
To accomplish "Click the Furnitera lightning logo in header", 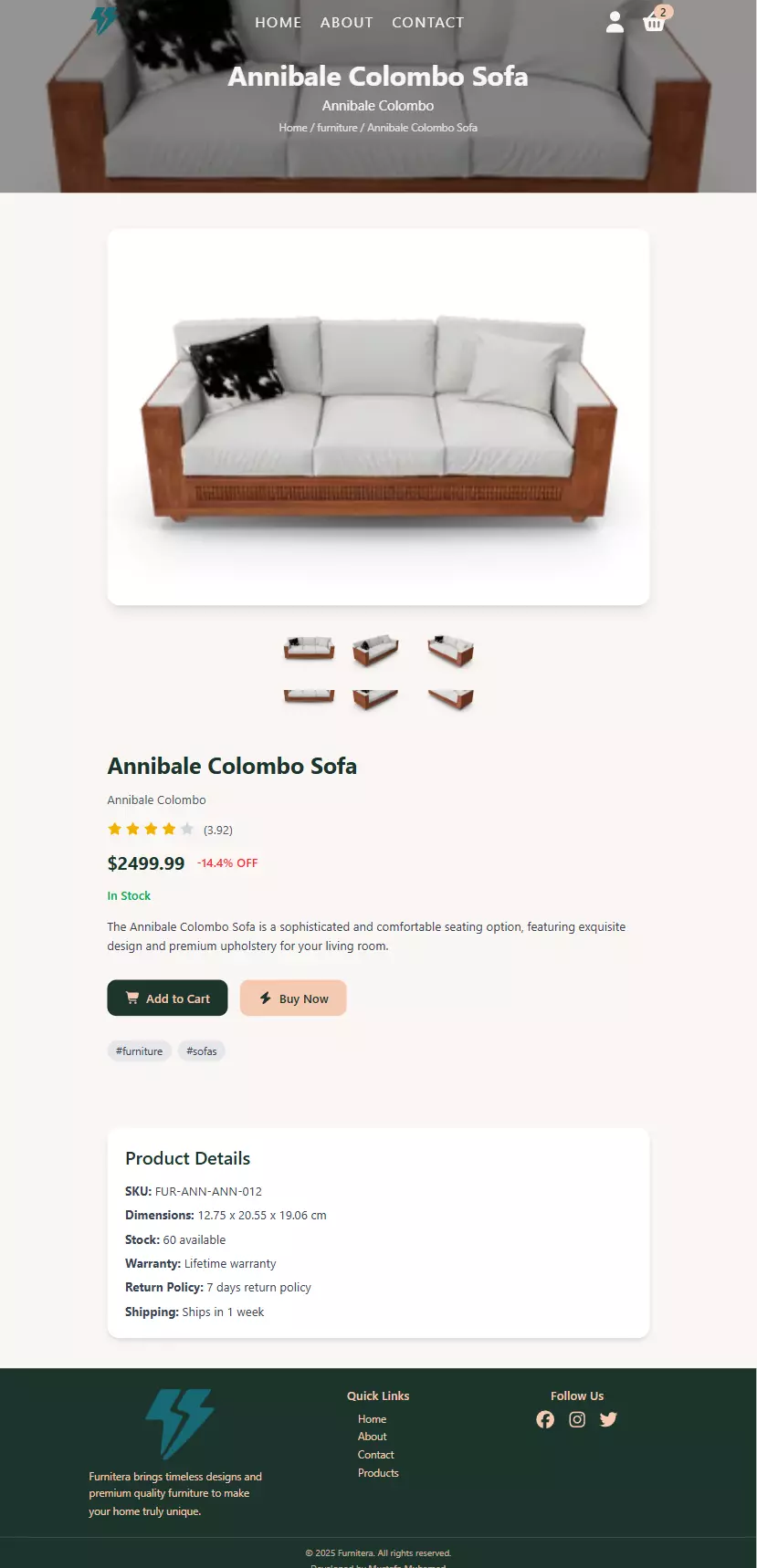I will (104, 20).
